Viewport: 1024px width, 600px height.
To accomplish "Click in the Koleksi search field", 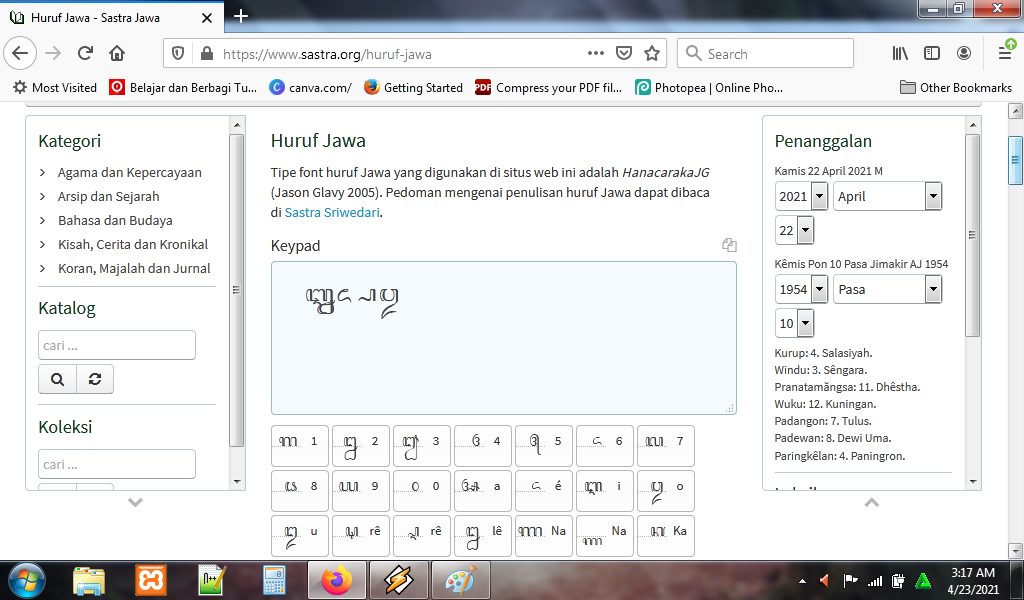I will pos(117,464).
